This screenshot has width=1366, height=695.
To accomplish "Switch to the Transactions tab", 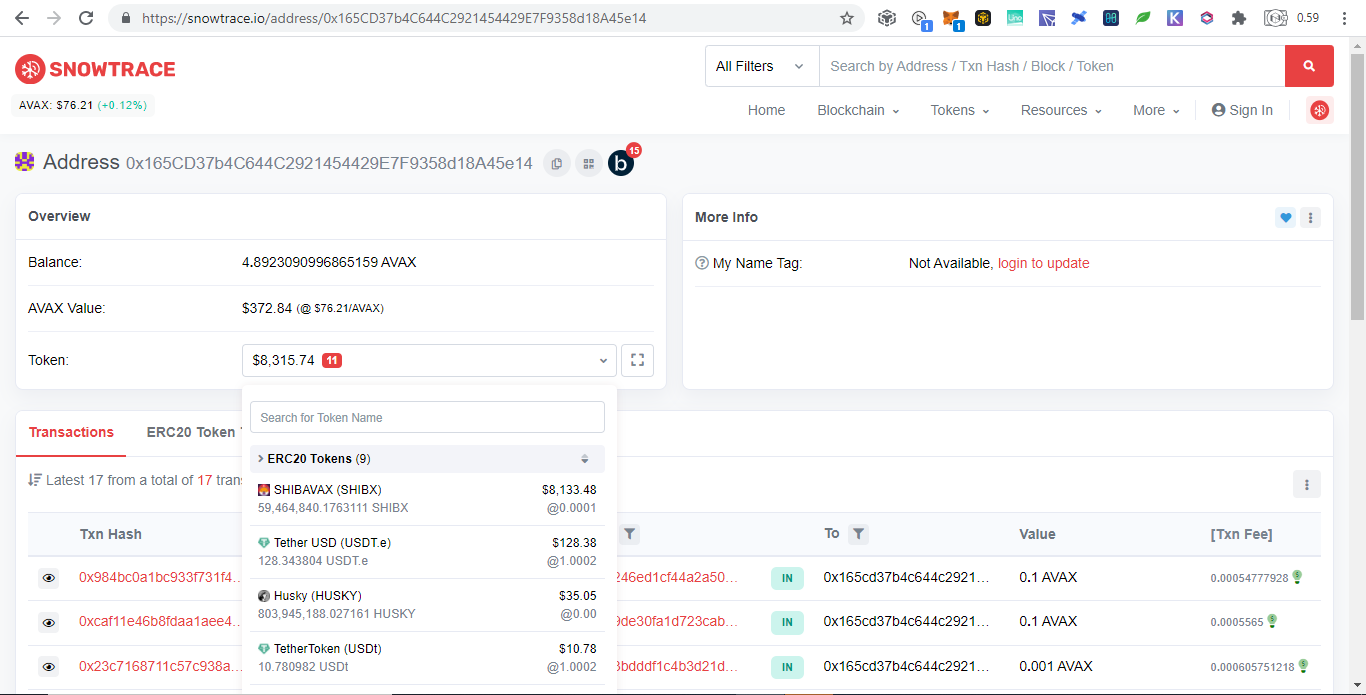I will tap(71, 432).
